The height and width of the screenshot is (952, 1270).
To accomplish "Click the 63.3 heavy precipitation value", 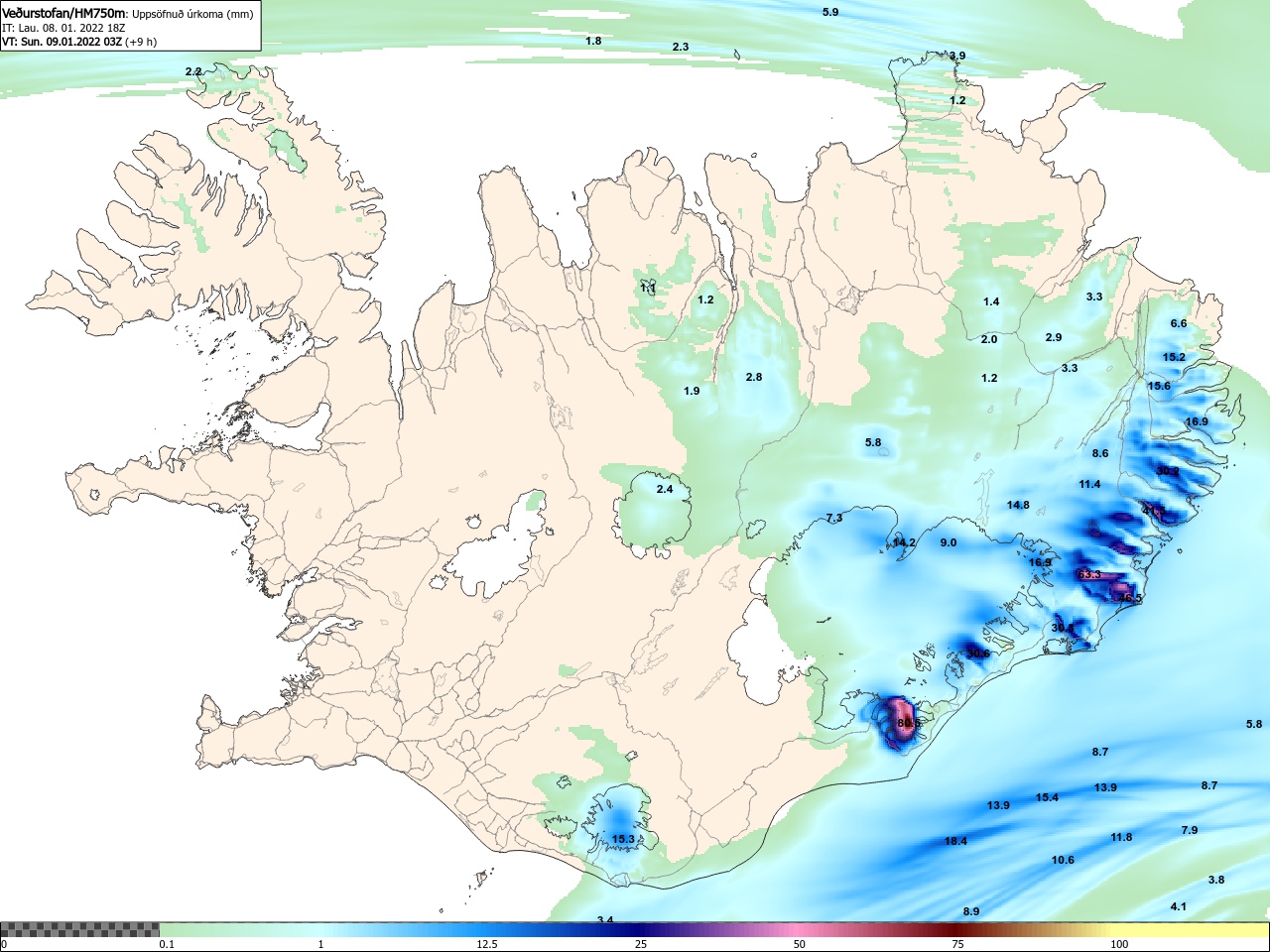I will pos(1089,575).
